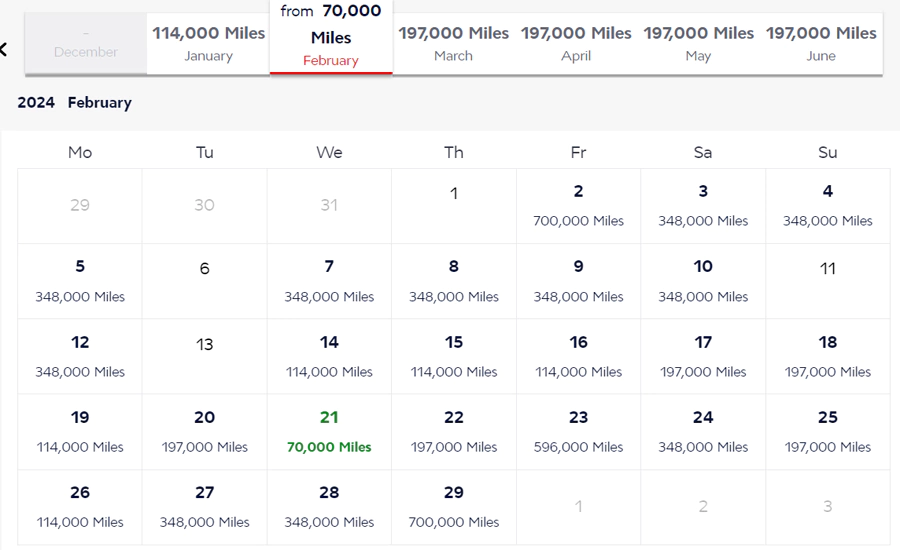Select February 1 date cell
This screenshot has width=900, height=550.
454,205
